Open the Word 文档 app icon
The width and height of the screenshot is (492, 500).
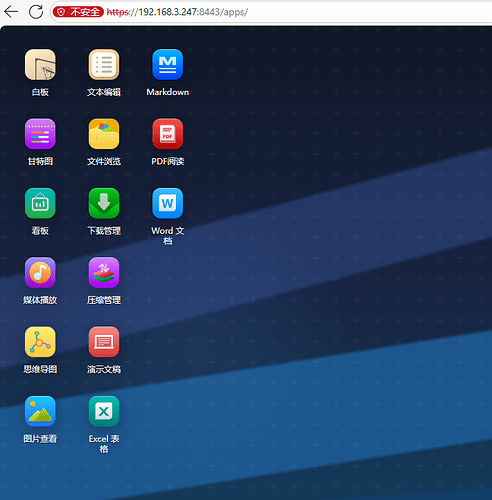(167, 203)
